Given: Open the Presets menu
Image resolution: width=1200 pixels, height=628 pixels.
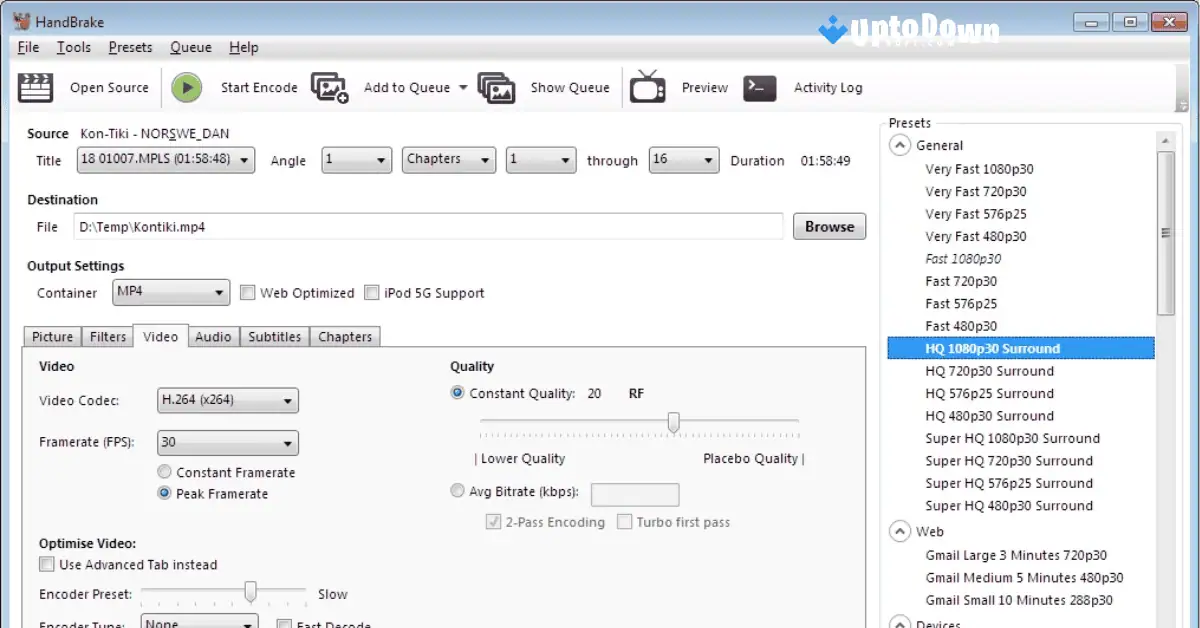Looking at the screenshot, I should click(x=130, y=47).
